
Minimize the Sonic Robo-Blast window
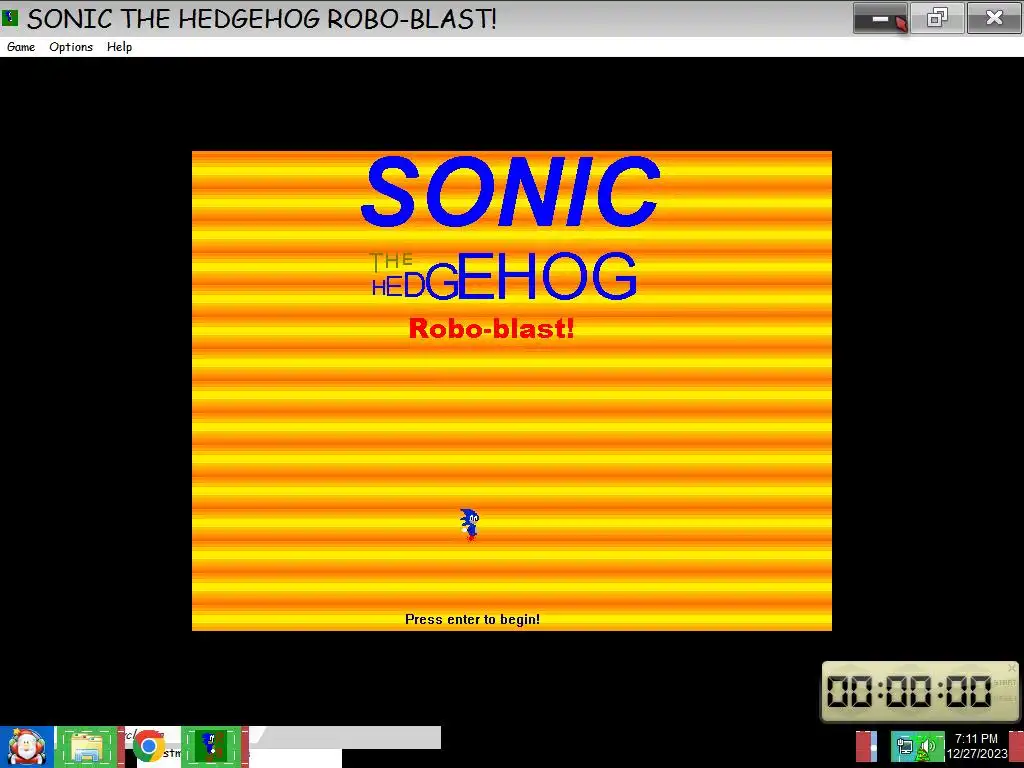pyautogui.click(x=880, y=18)
